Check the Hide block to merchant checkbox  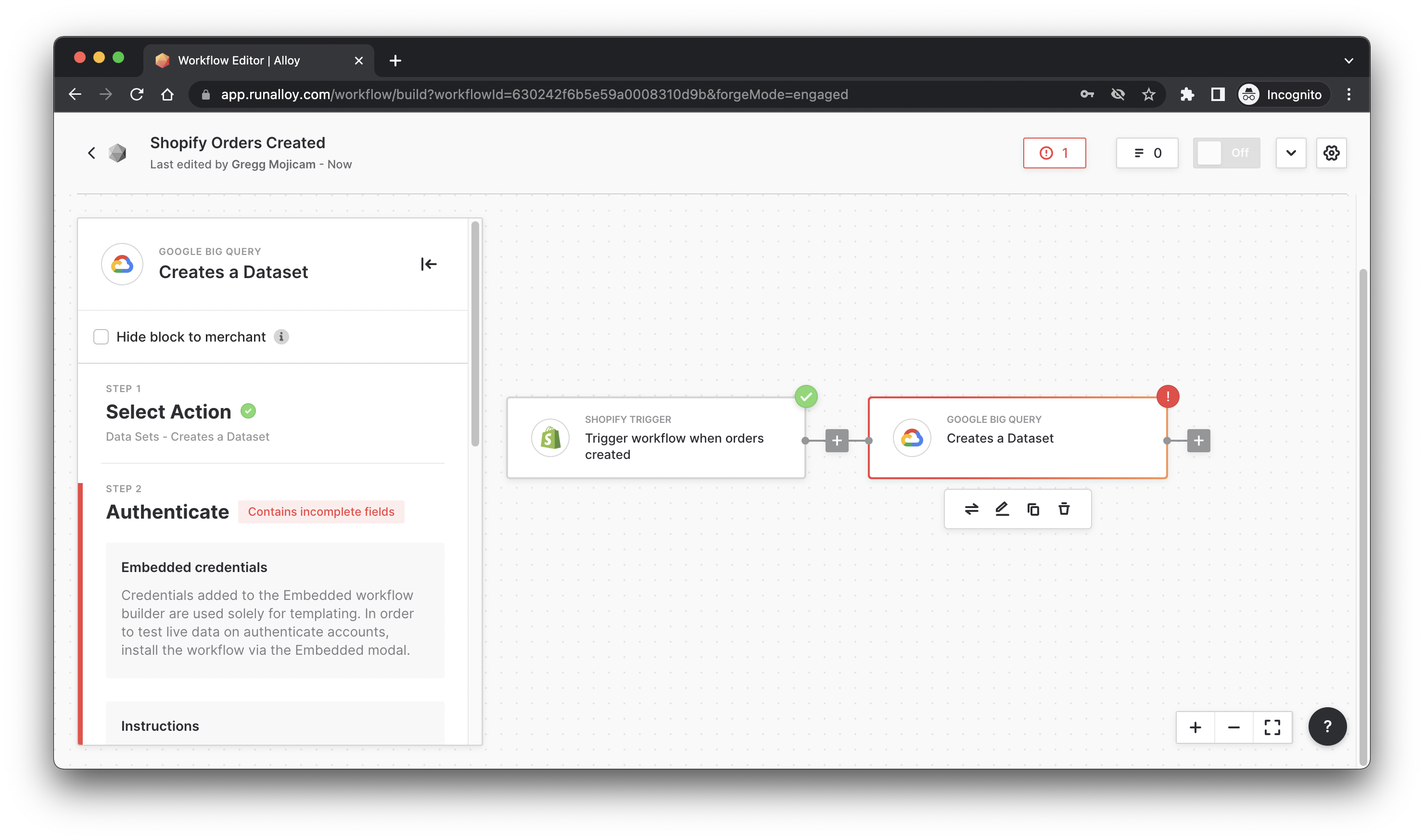point(101,337)
